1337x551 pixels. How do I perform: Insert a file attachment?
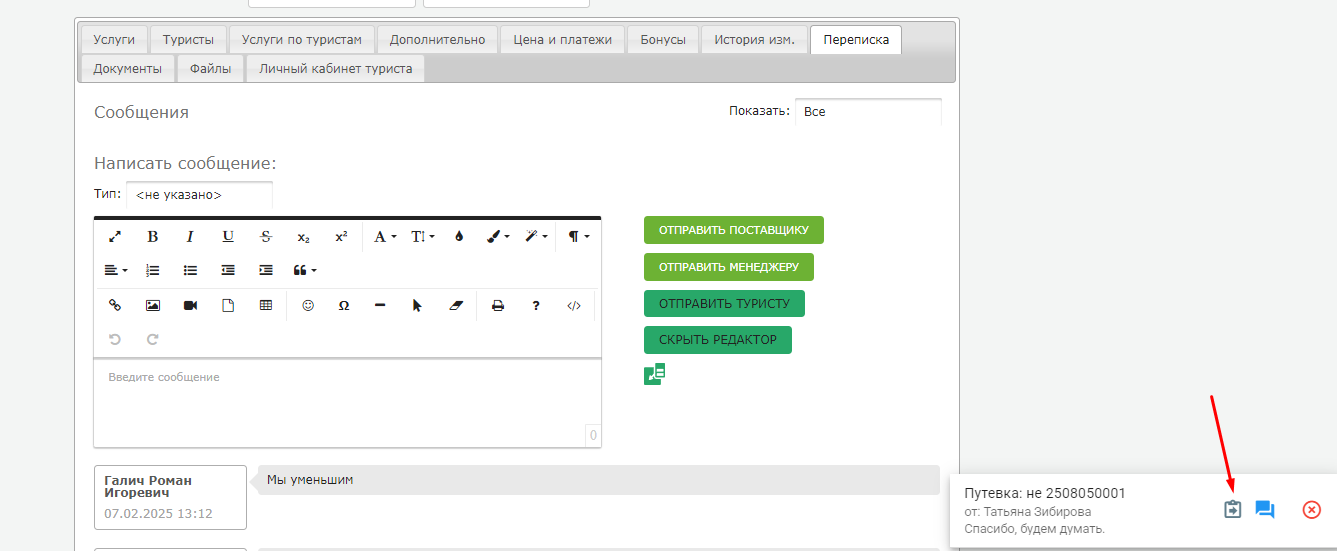(x=228, y=306)
